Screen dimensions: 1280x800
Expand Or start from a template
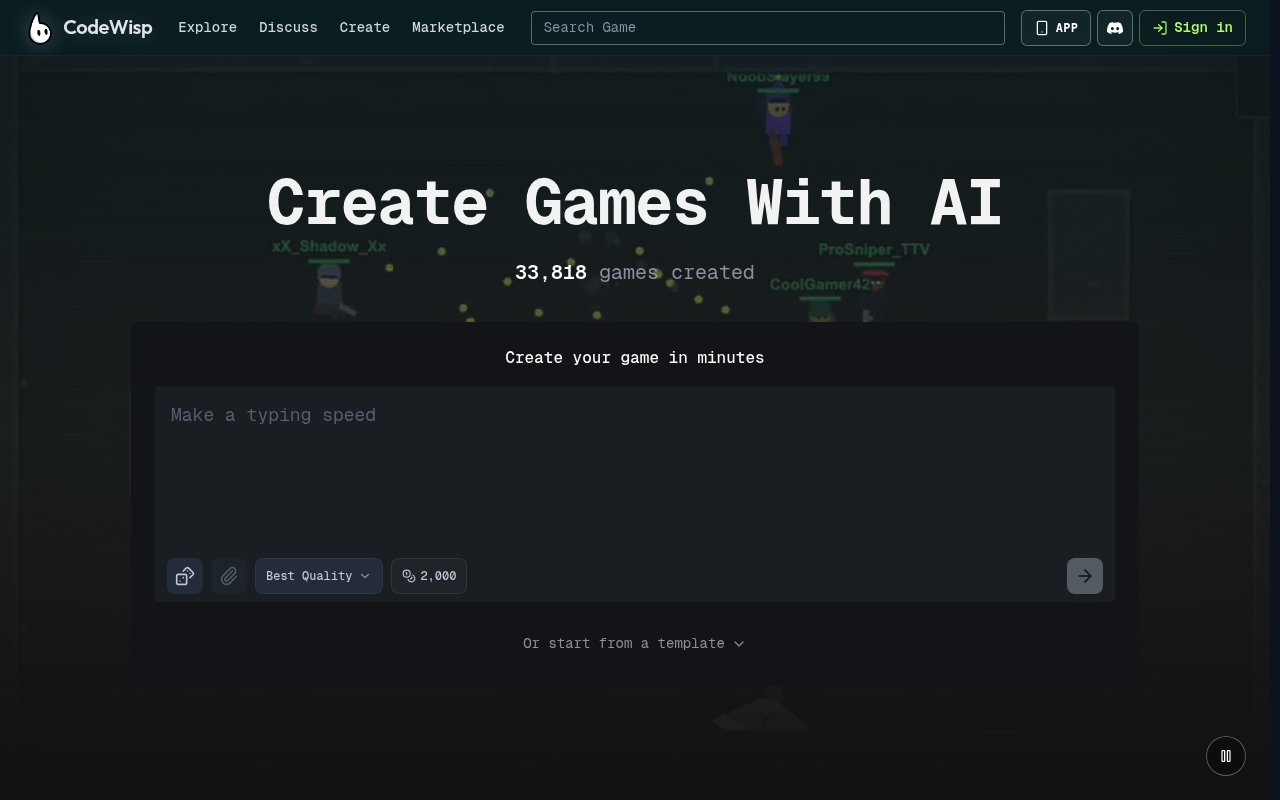pos(634,643)
